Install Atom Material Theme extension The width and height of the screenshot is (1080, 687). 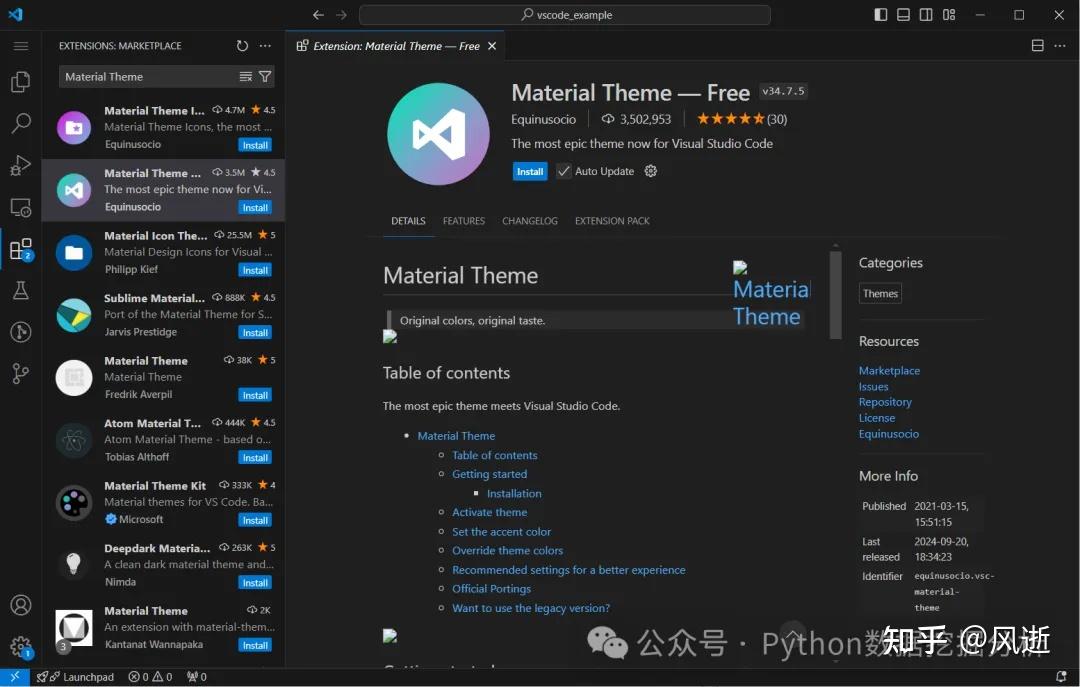pos(255,458)
